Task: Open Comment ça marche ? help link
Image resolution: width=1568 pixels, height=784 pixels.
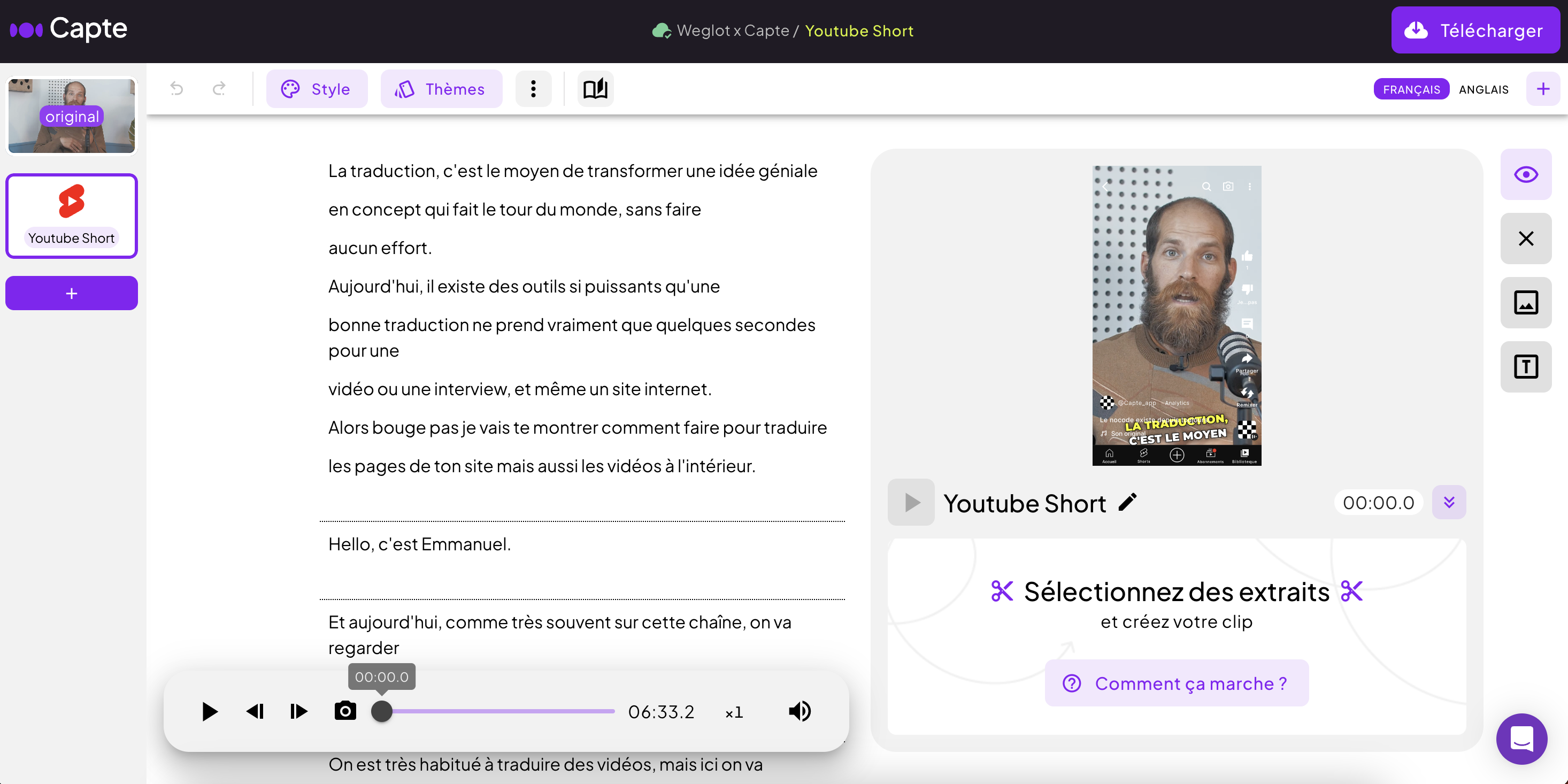Action: pos(1176,683)
